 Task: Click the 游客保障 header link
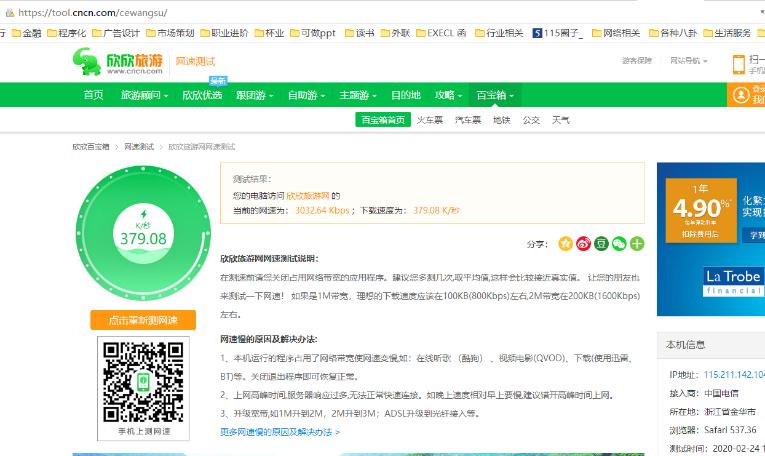[637, 60]
